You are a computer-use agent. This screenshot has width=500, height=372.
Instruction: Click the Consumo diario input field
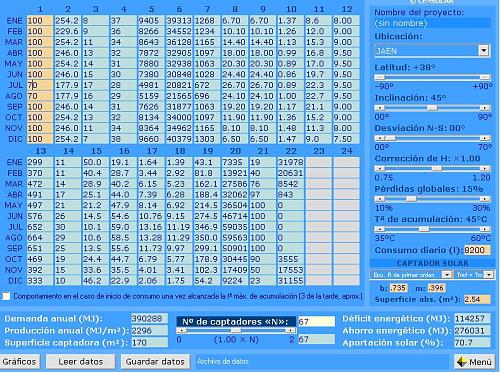pos(477,250)
